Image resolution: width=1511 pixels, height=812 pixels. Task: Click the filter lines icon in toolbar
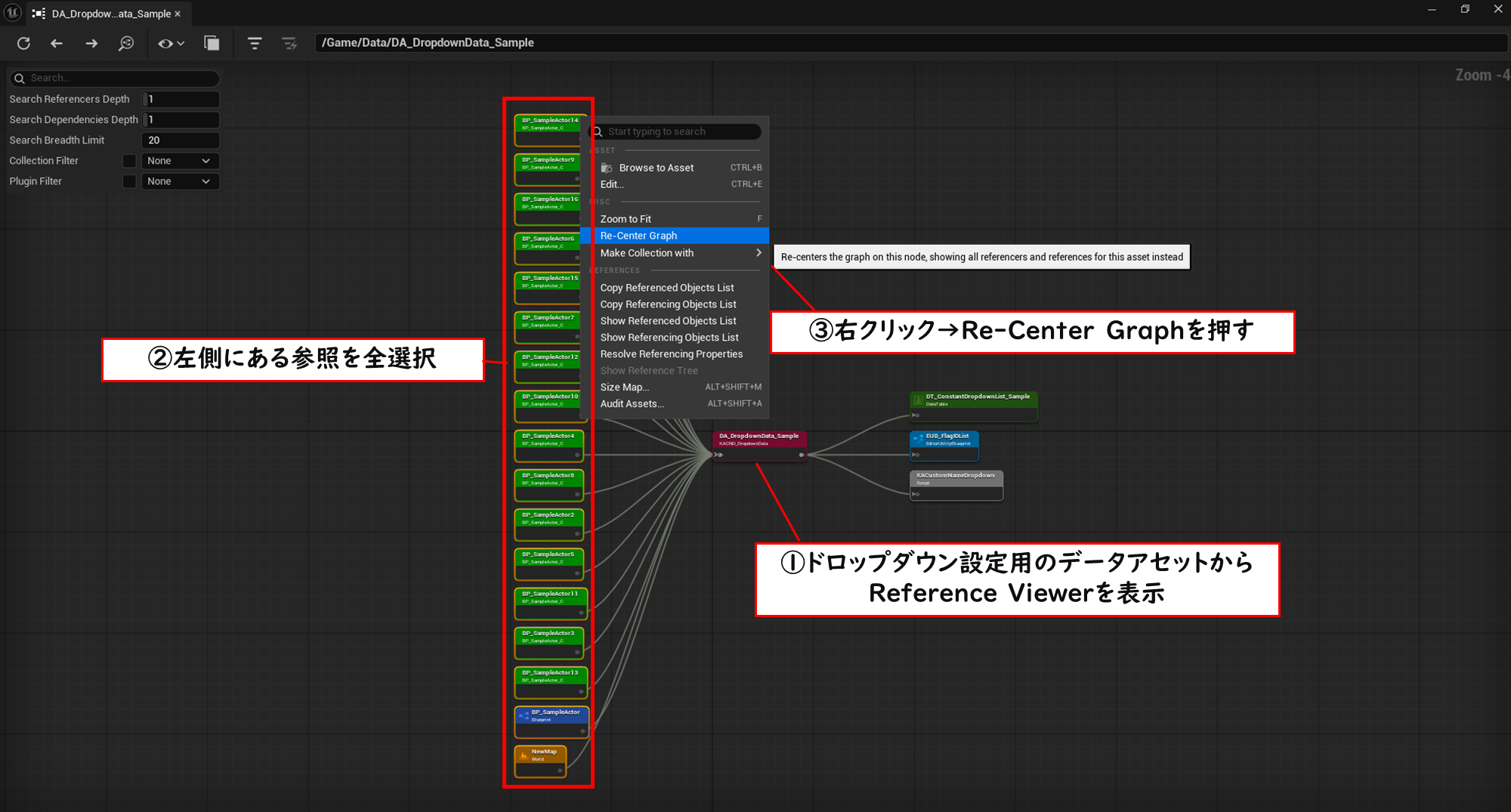(255, 43)
